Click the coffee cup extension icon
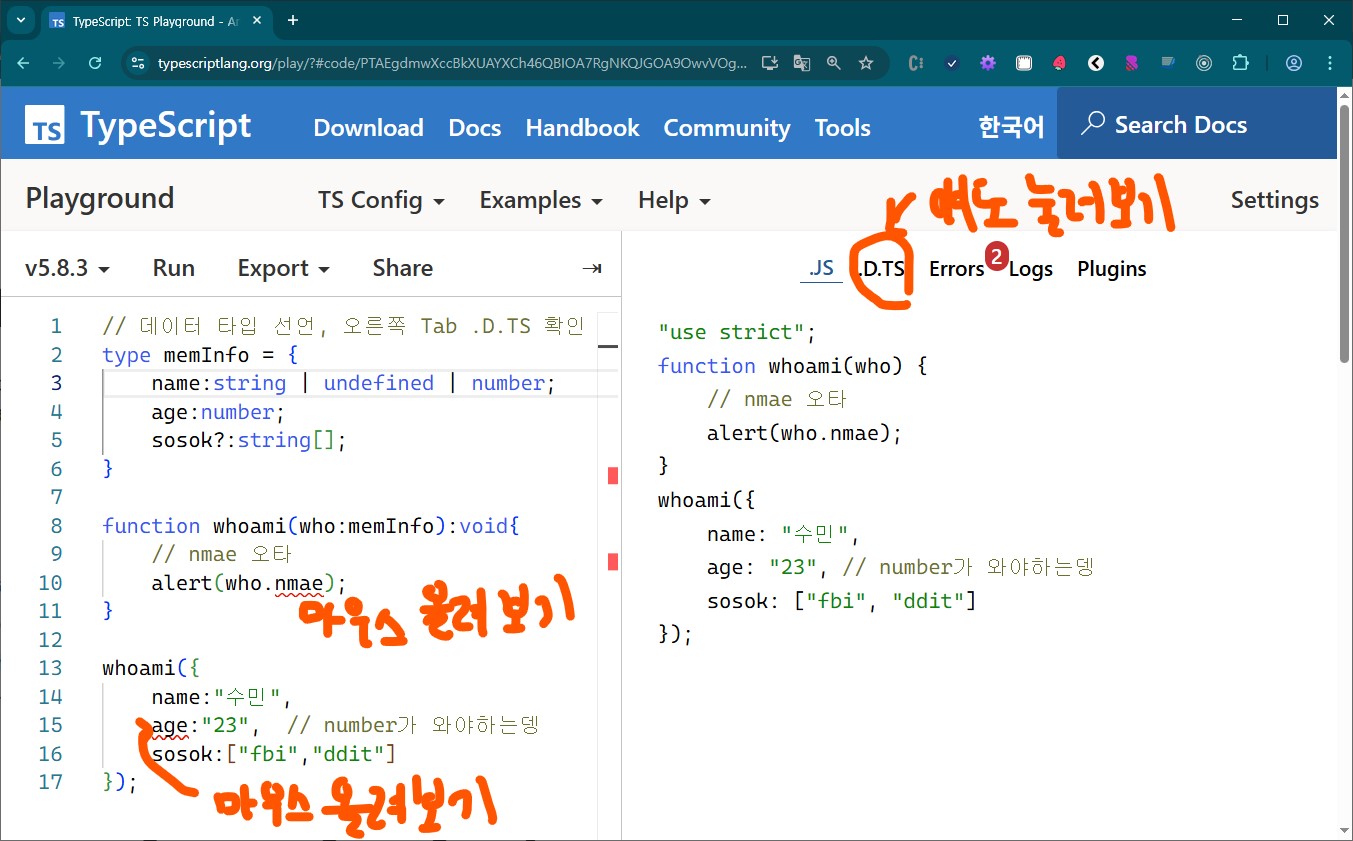1353x841 pixels. [1168, 62]
